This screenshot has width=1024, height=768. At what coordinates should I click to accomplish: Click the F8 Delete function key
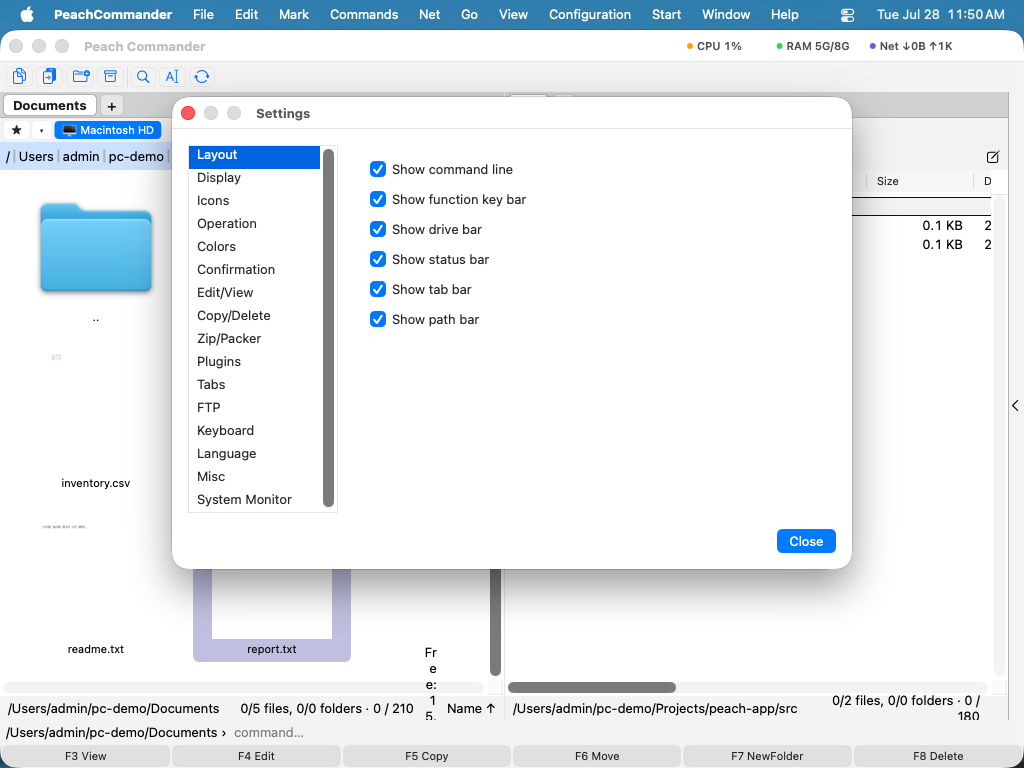(938, 756)
